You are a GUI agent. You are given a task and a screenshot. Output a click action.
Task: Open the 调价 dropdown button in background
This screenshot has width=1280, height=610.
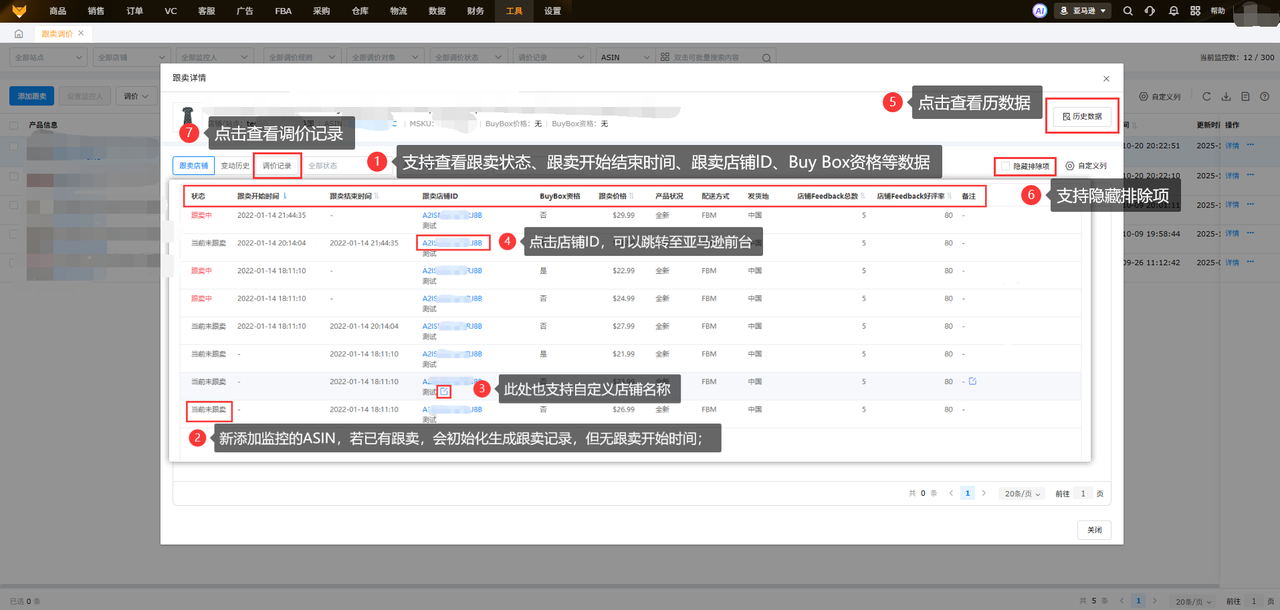[x=137, y=96]
